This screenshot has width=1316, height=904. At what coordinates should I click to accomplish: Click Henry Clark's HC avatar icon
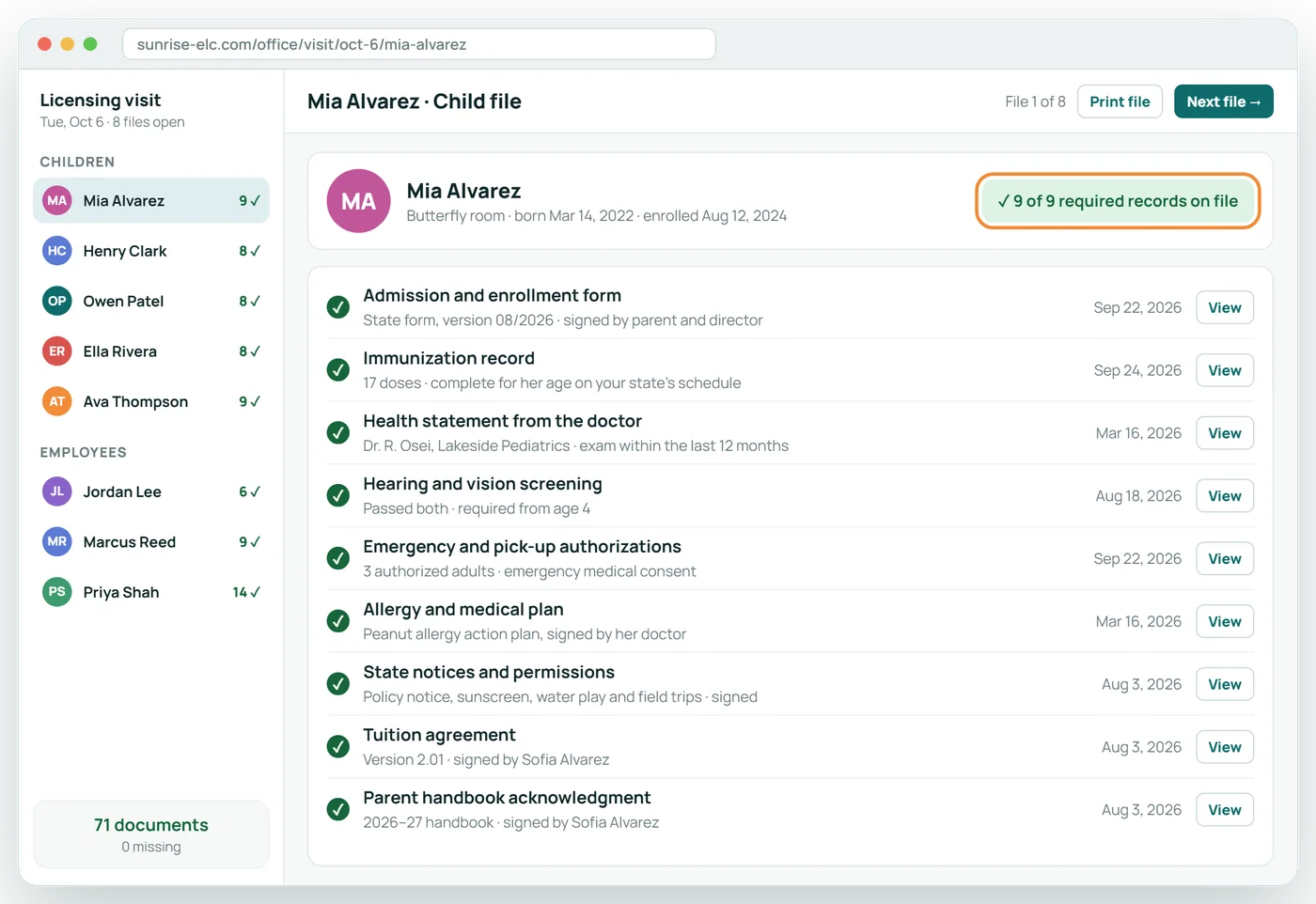(x=57, y=251)
